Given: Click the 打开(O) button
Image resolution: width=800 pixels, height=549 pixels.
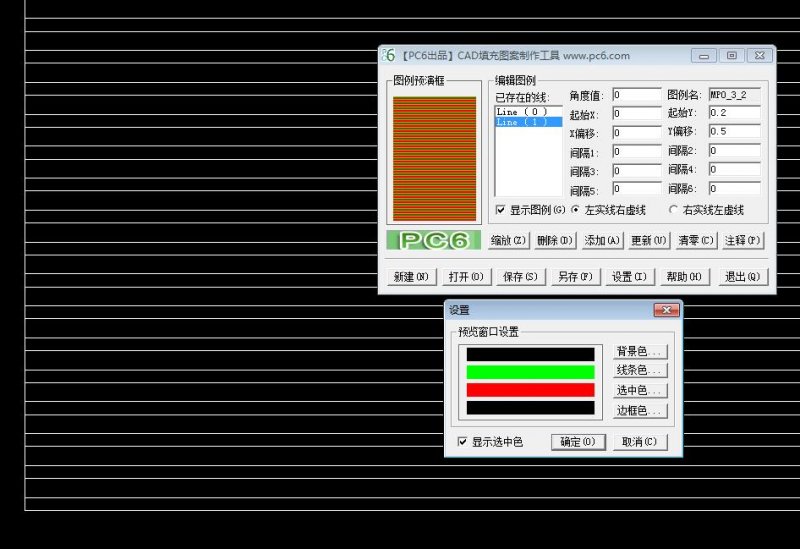Looking at the screenshot, I should click(466, 277).
